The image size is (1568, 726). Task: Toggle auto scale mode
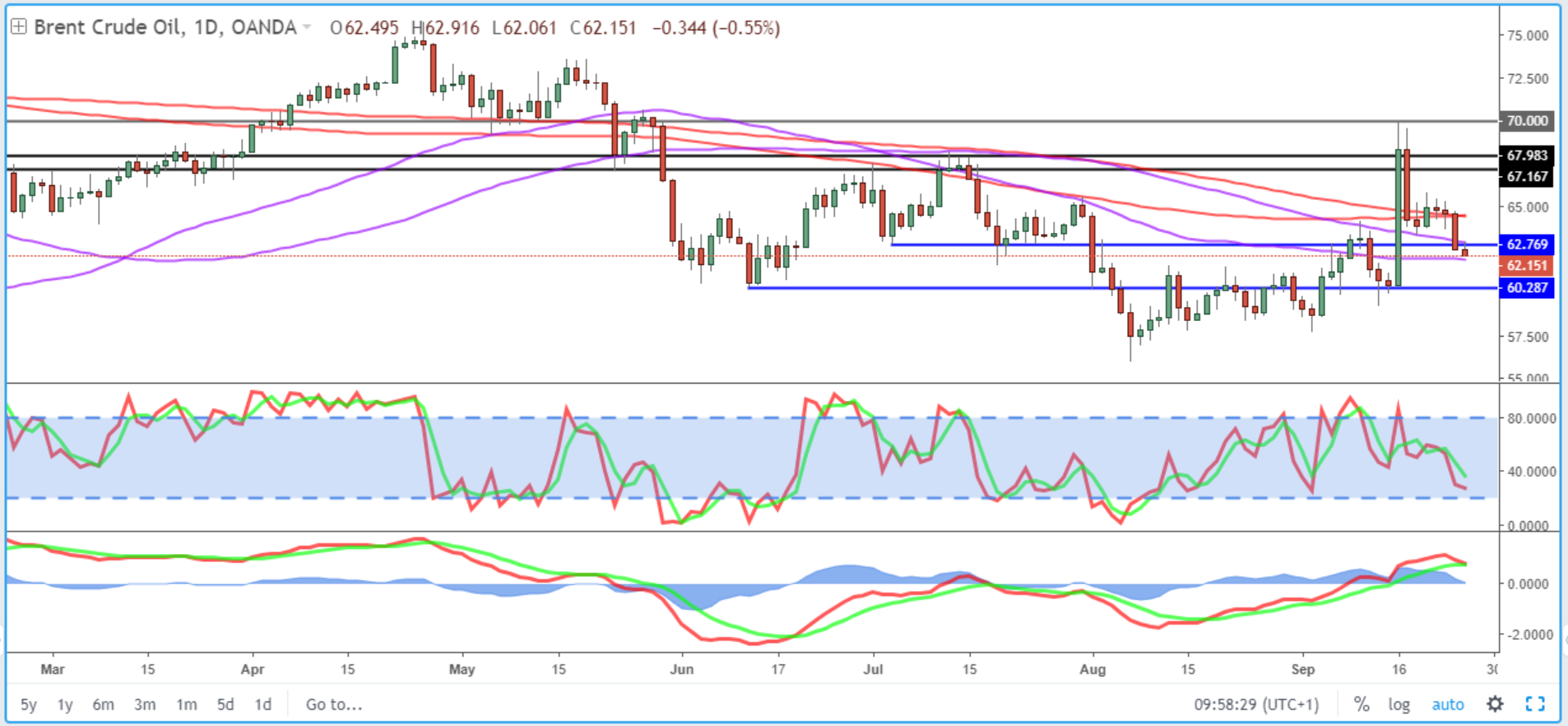click(x=1448, y=705)
